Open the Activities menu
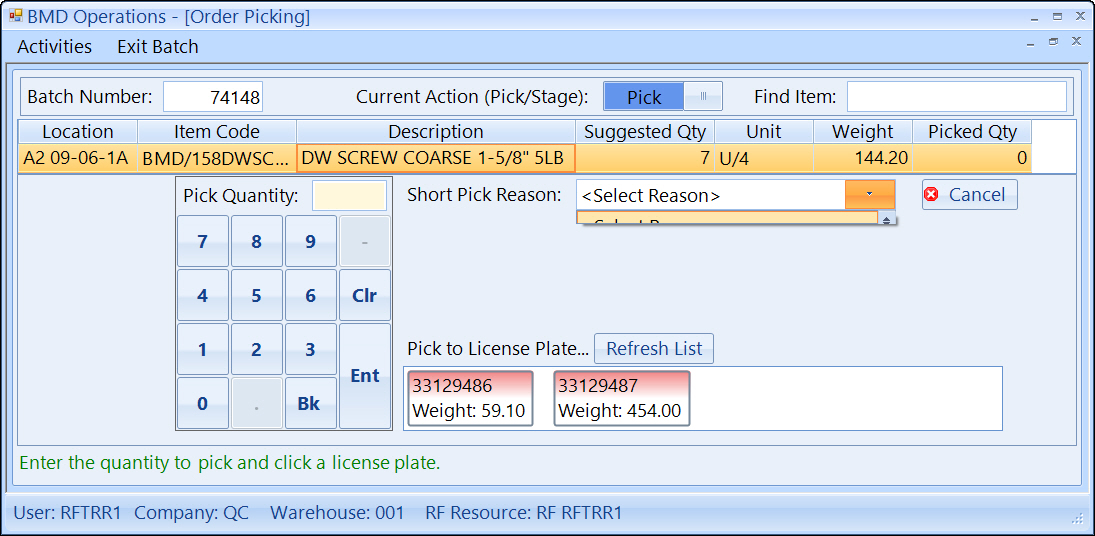The height and width of the screenshot is (536, 1095). tap(54, 47)
